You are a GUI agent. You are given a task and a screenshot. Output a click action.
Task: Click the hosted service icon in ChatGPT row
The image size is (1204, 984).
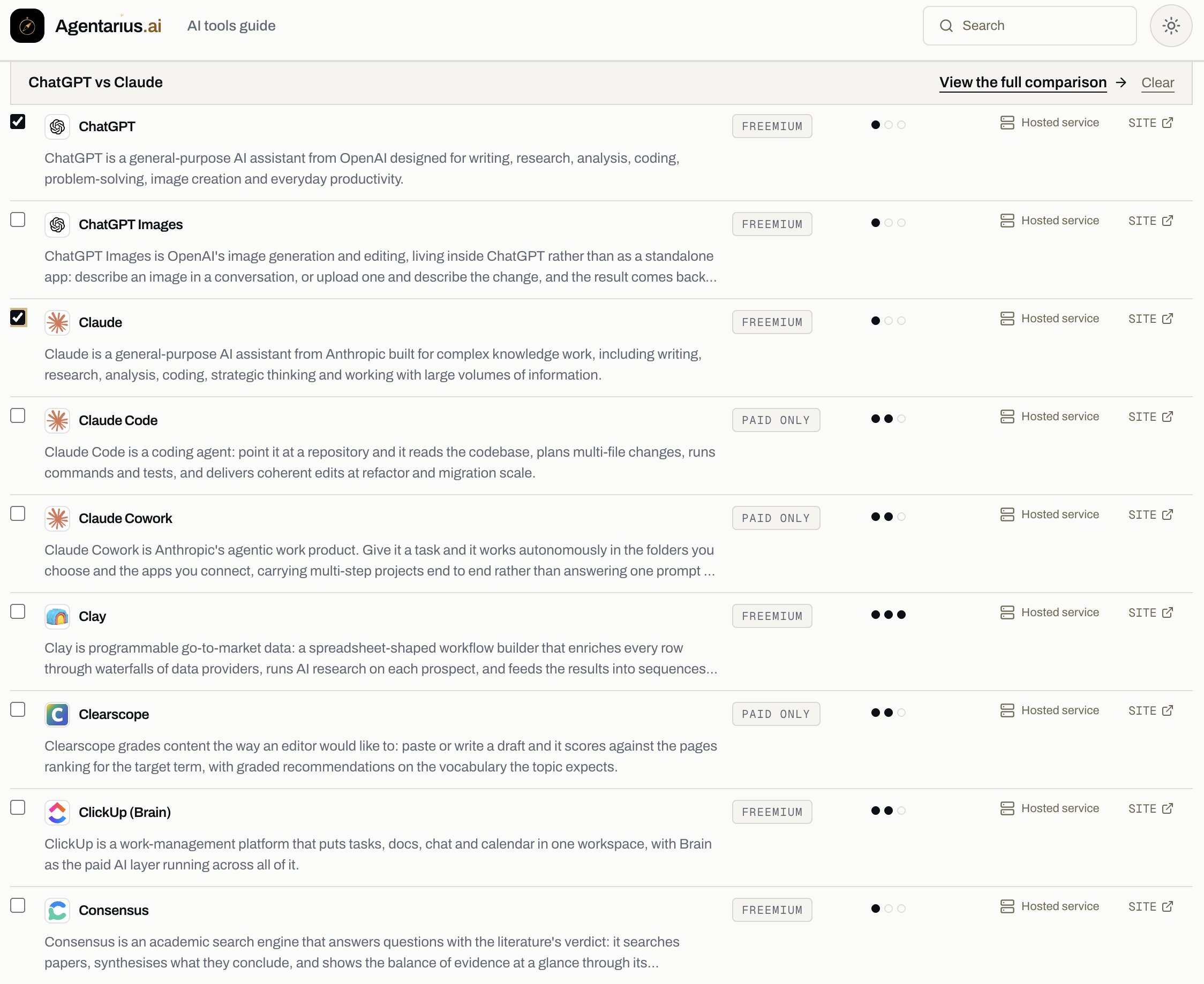(x=1007, y=123)
